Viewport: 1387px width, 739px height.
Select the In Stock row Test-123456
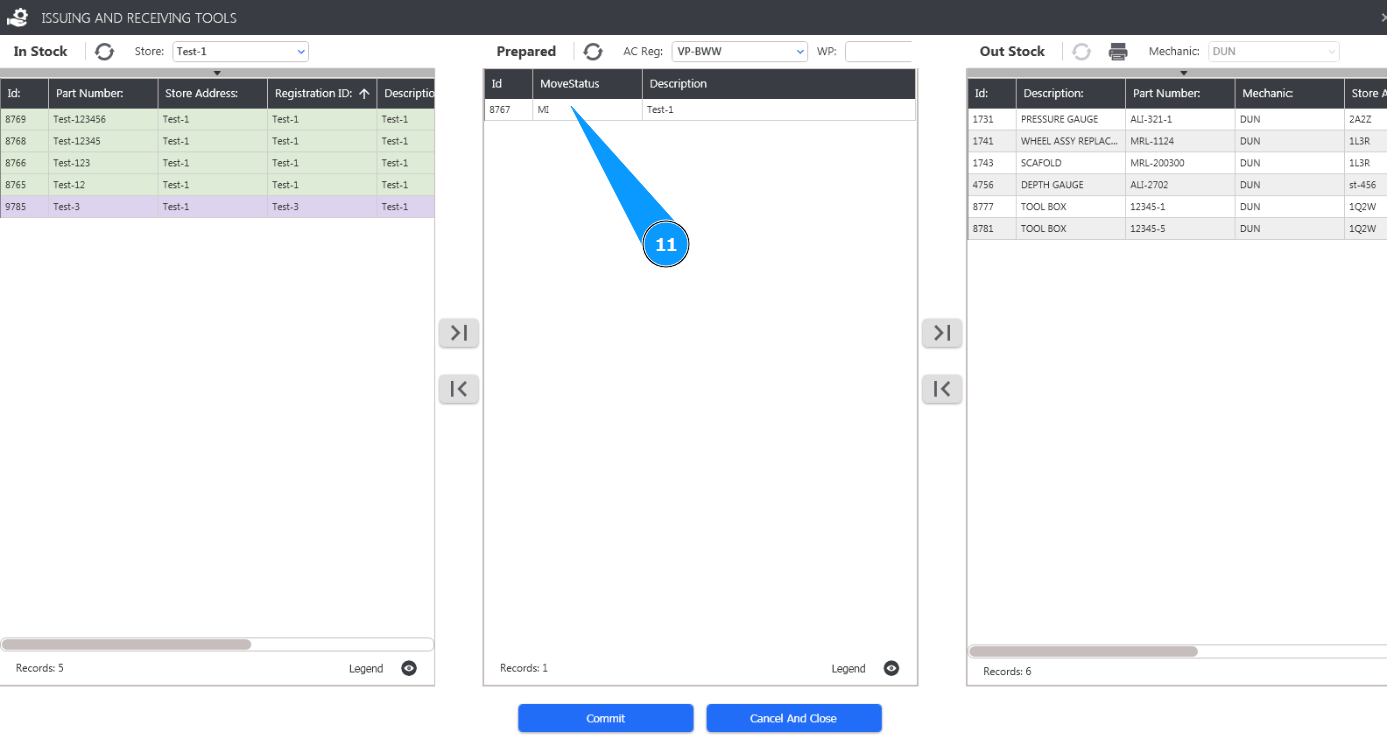tap(217, 119)
